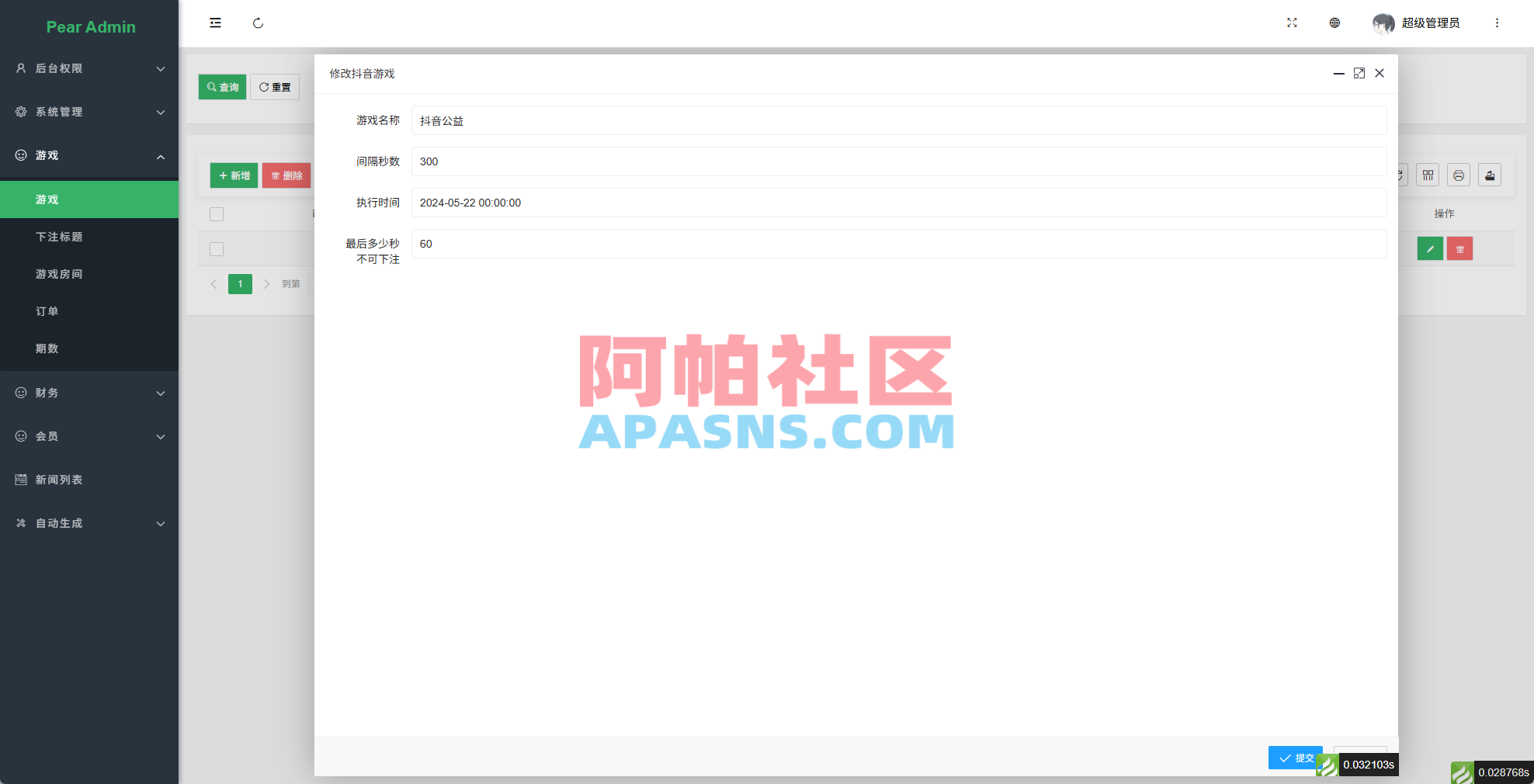The image size is (1534, 784).
Task: Expand the 财务 menu
Action: pyautogui.click(x=89, y=393)
